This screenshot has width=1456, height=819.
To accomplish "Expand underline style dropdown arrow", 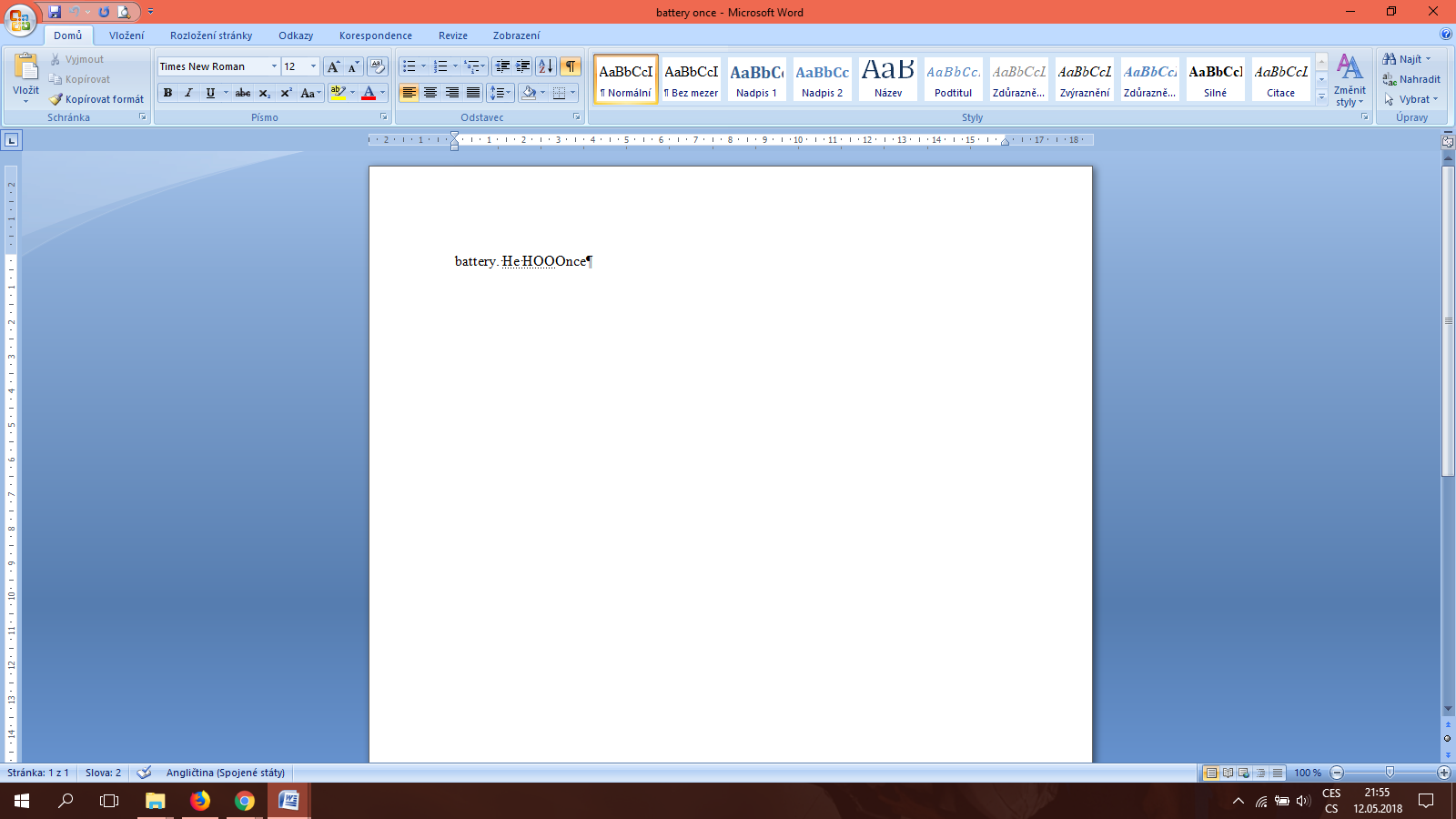I will click(x=226, y=93).
